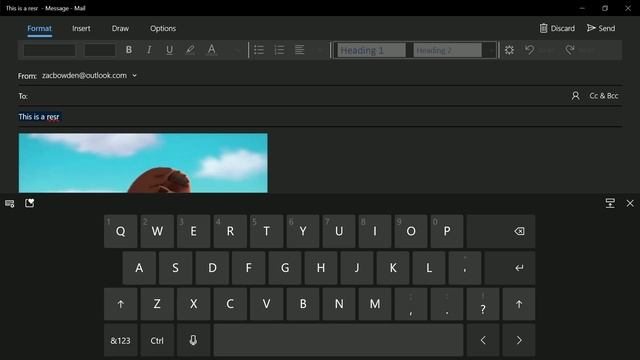Screen dimensions: 640x360
Task: Tap the right arrow key
Action: (519, 340)
